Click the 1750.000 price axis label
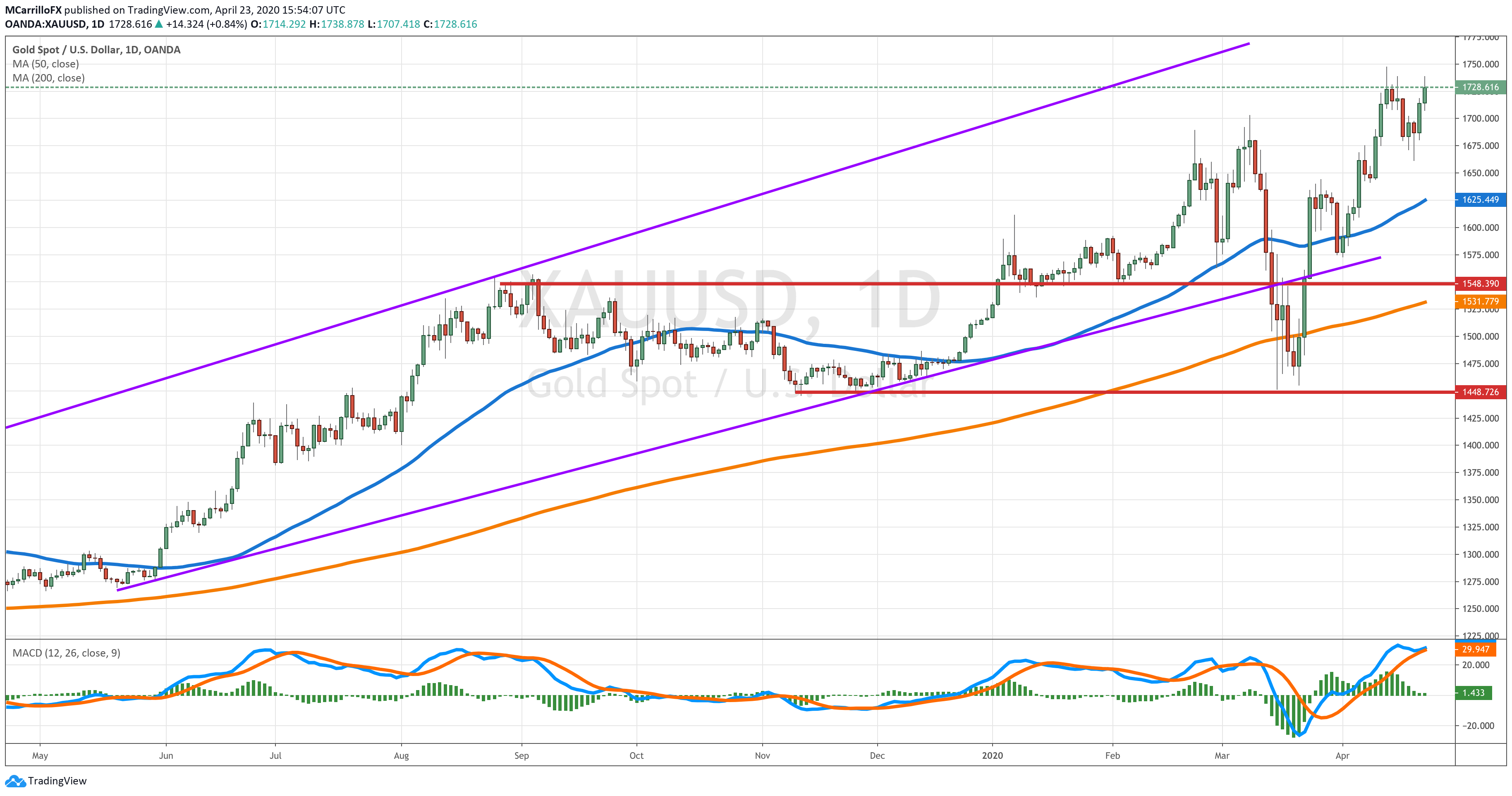 [x=1480, y=64]
